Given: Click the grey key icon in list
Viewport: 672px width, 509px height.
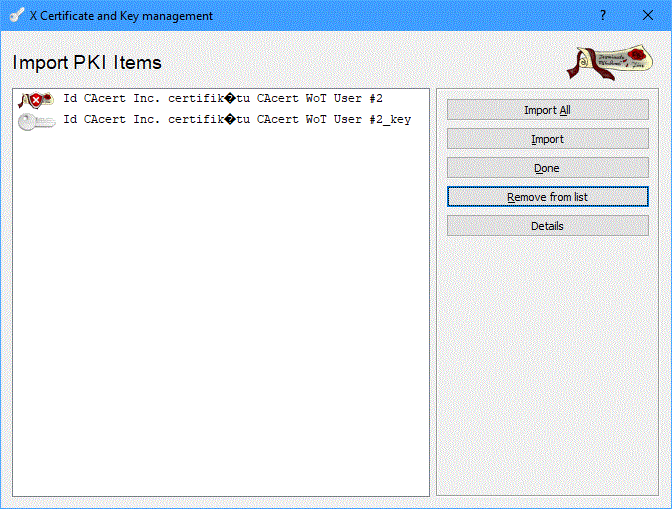Looking at the screenshot, I should click(36, 120).
